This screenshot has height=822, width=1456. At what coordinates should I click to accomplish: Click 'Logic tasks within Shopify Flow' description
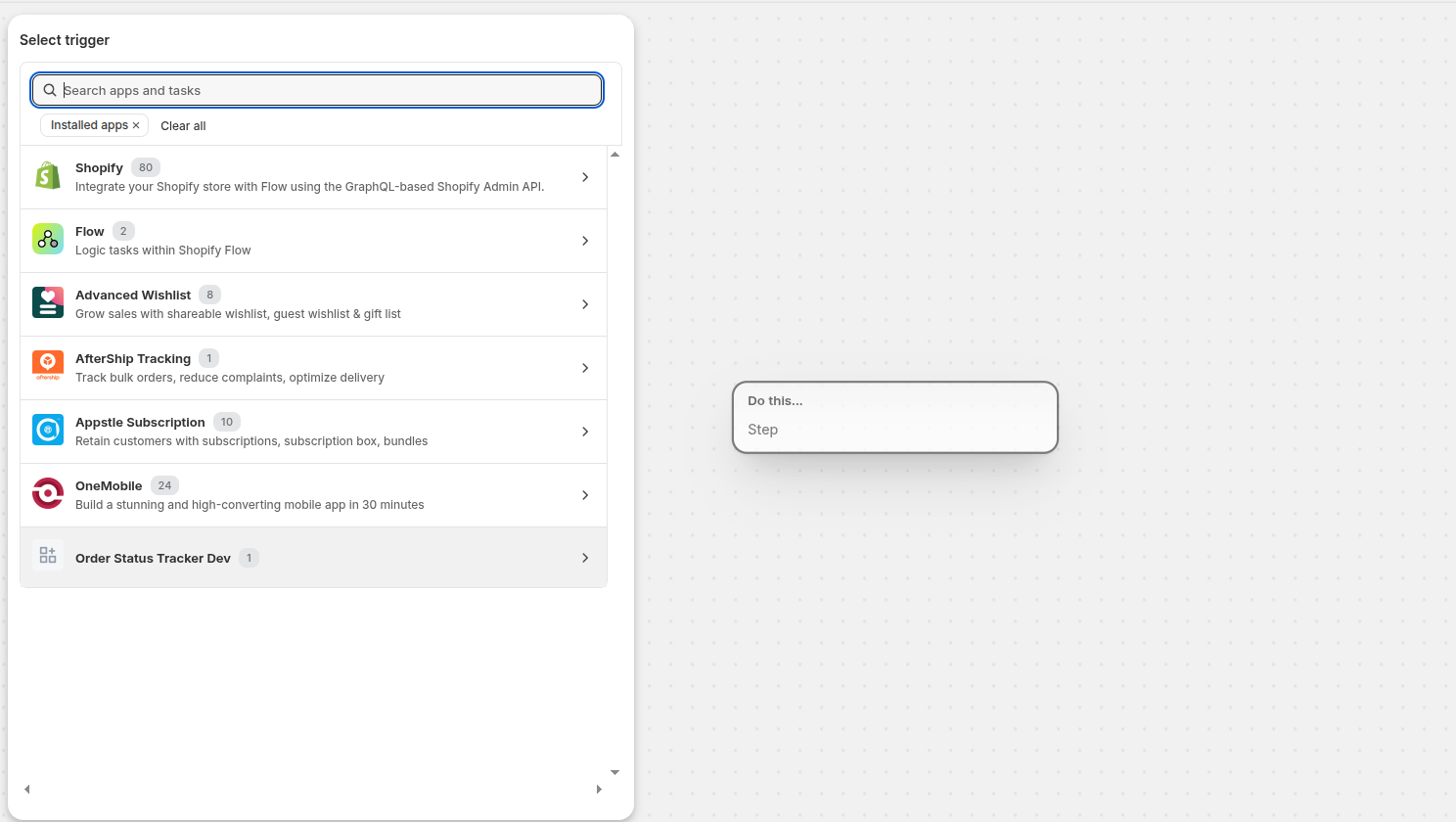(x=163, y=251)
